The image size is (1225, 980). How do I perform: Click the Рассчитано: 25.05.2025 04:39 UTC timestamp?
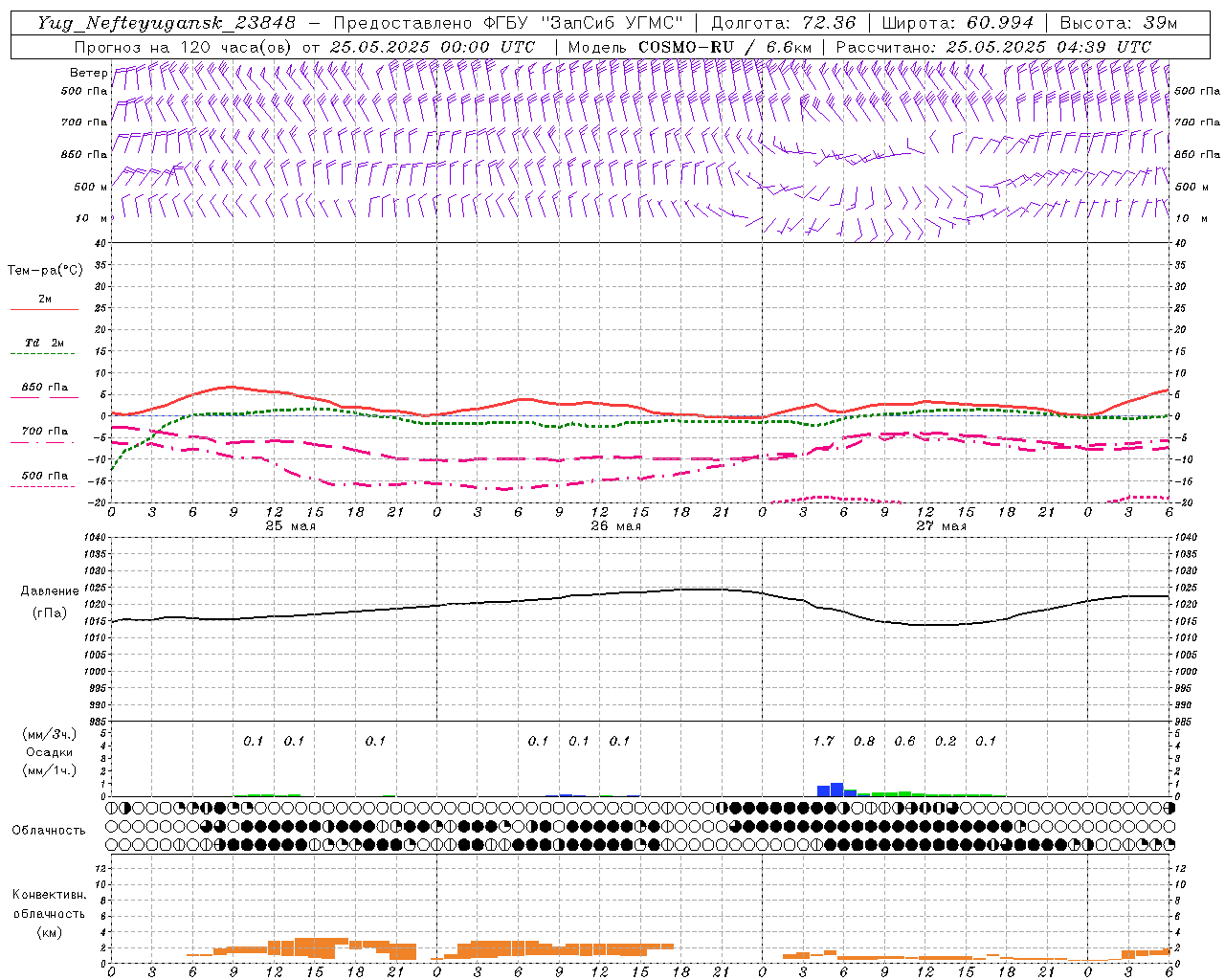[x=993, y=47]
